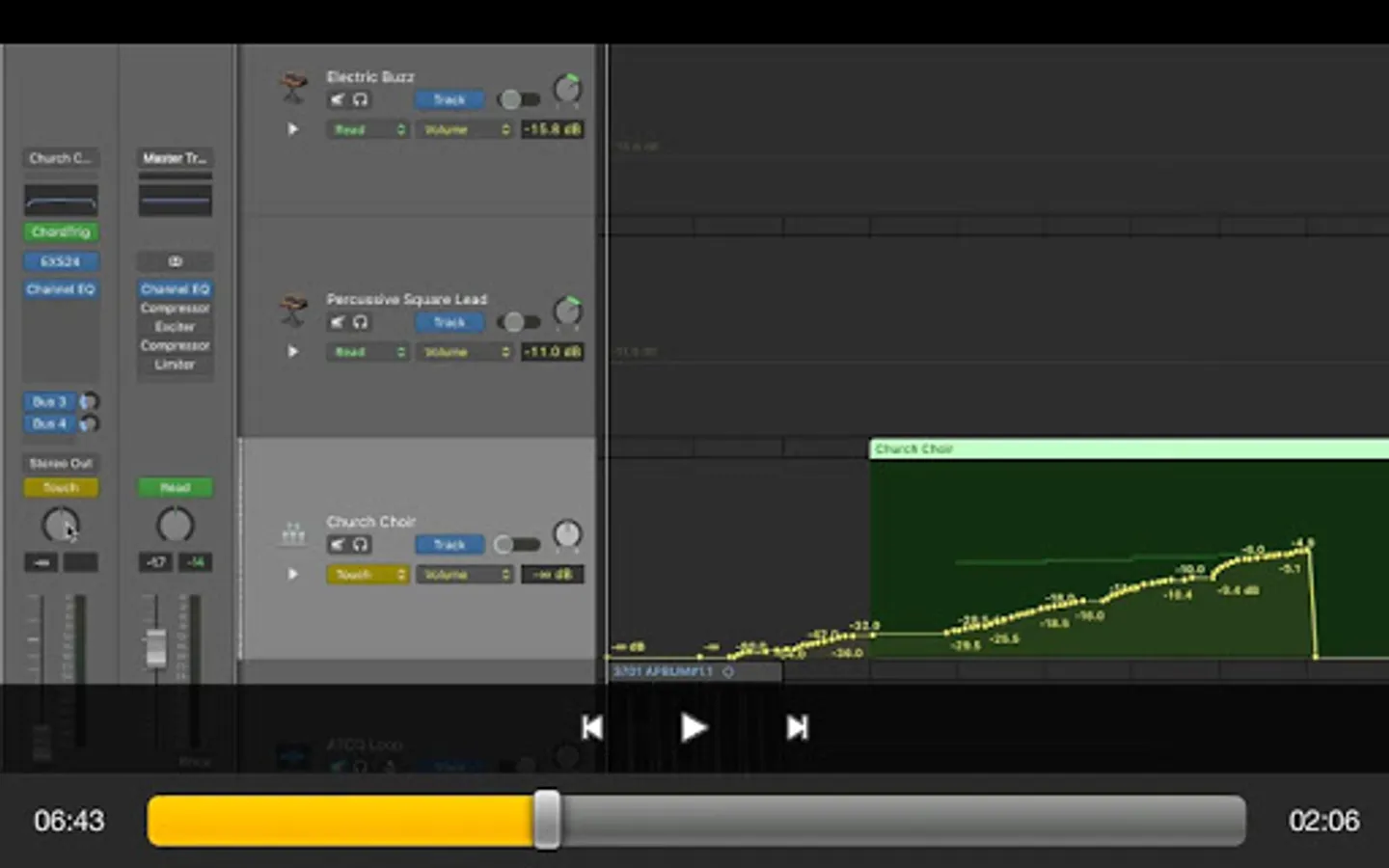1389x868 pixels.
Task: Open the Church Choir channel EQ thumbnail
Action: pyautogui.click(x=61, y=201)
